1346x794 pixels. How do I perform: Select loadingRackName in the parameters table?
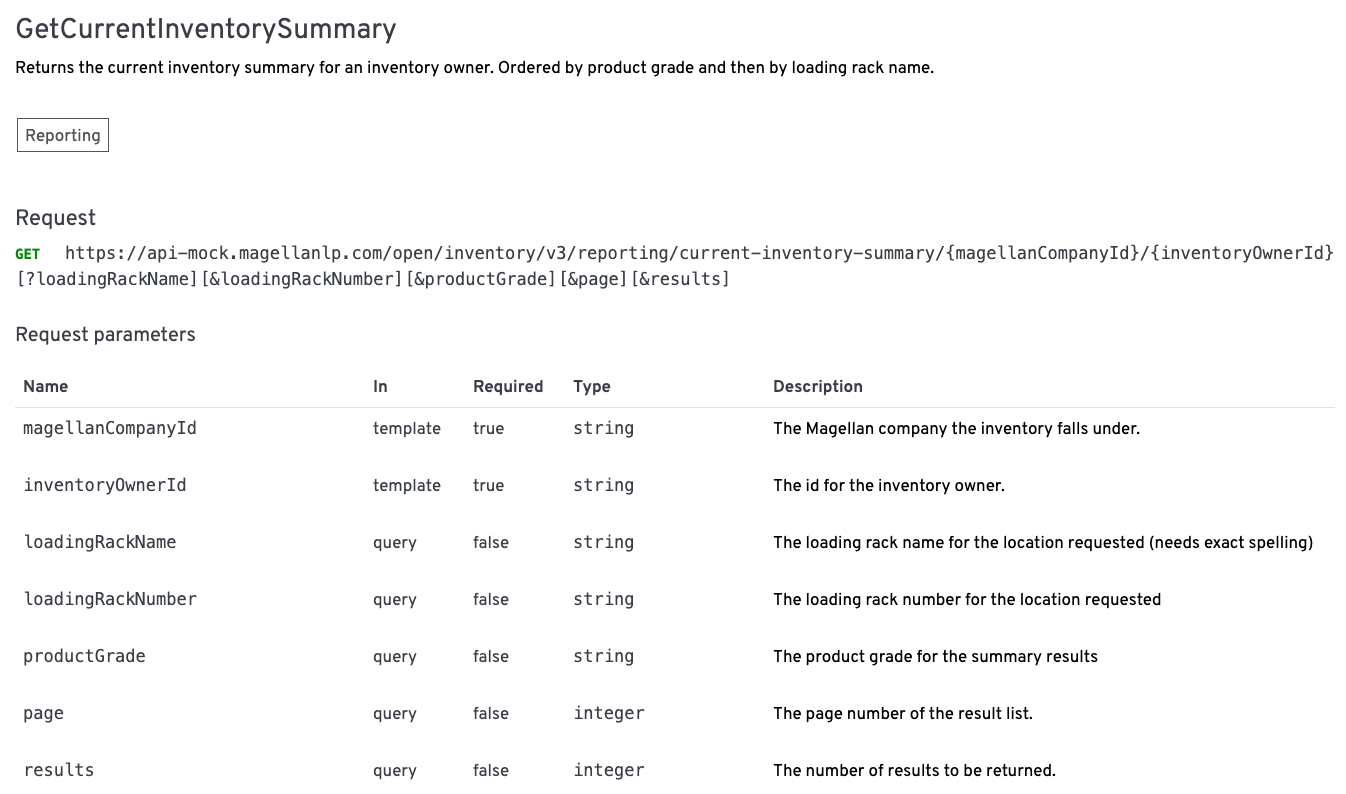point(100,543)
